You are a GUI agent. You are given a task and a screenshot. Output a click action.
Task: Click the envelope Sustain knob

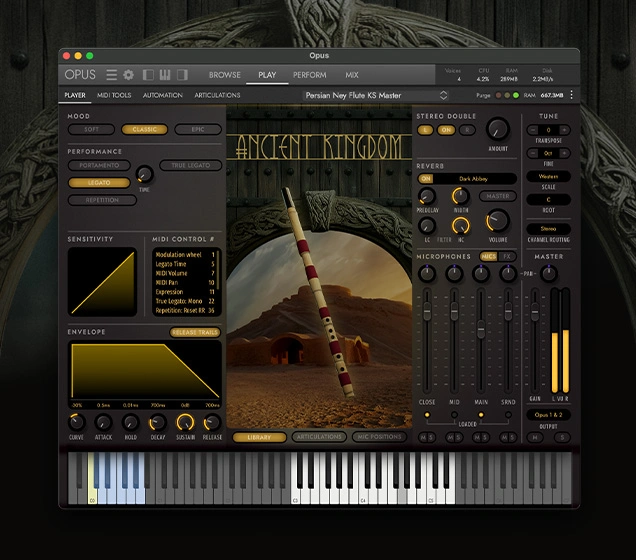185,423
